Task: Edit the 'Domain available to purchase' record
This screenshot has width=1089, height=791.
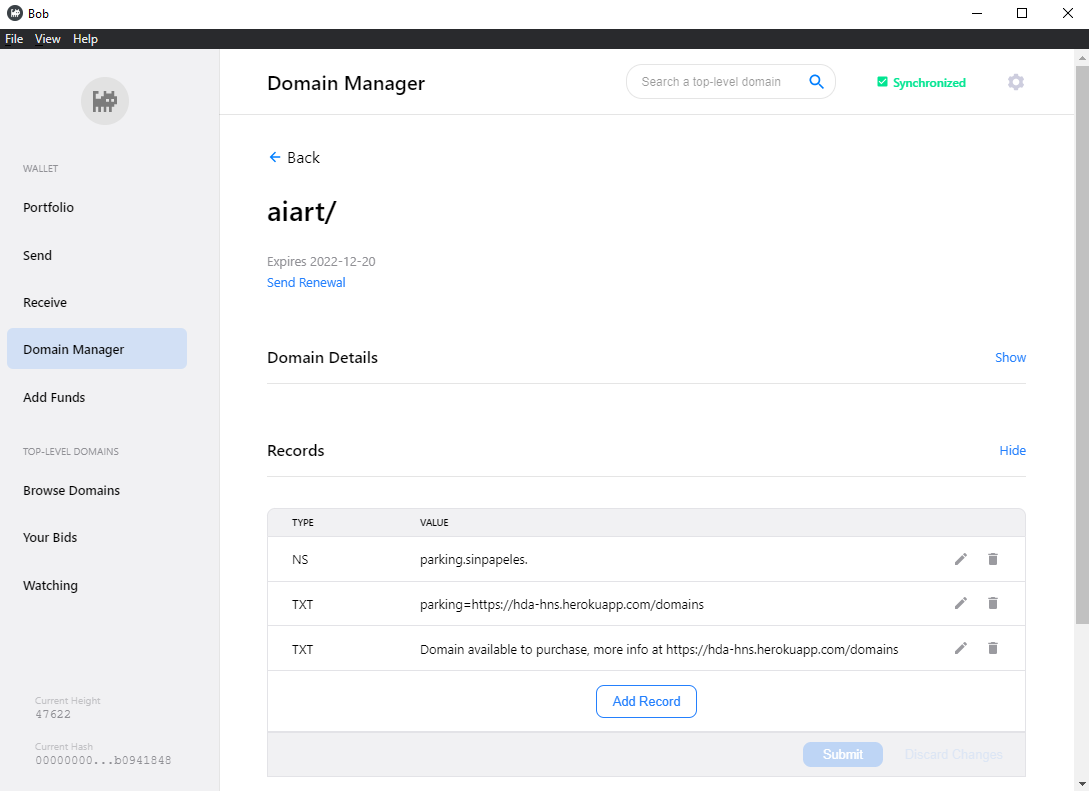Action: (x=961, y=648)
